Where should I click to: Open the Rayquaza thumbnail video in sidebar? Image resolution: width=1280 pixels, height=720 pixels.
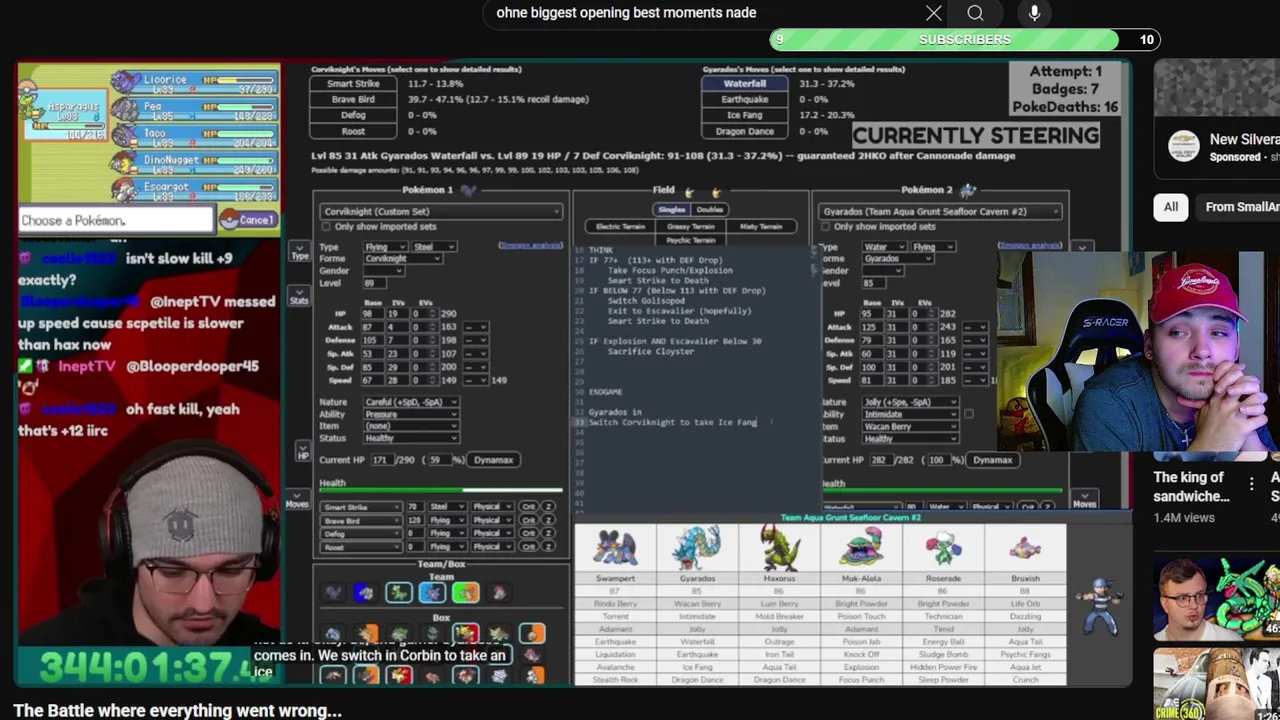1217,598
